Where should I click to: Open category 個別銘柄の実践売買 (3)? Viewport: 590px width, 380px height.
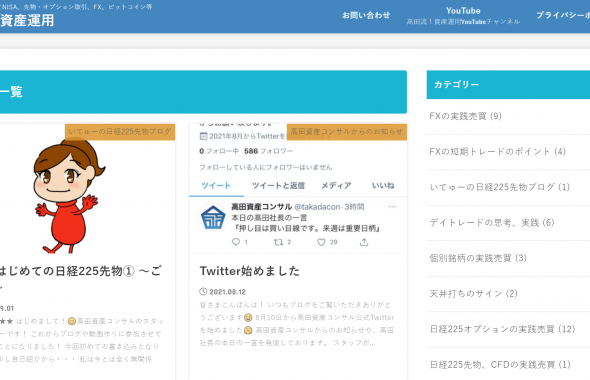tap(478, 258)
